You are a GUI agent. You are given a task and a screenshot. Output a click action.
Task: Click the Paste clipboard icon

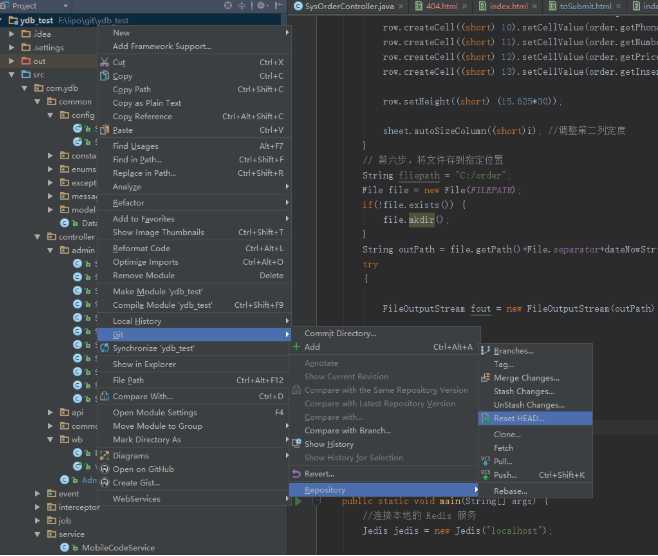(103, 130)
